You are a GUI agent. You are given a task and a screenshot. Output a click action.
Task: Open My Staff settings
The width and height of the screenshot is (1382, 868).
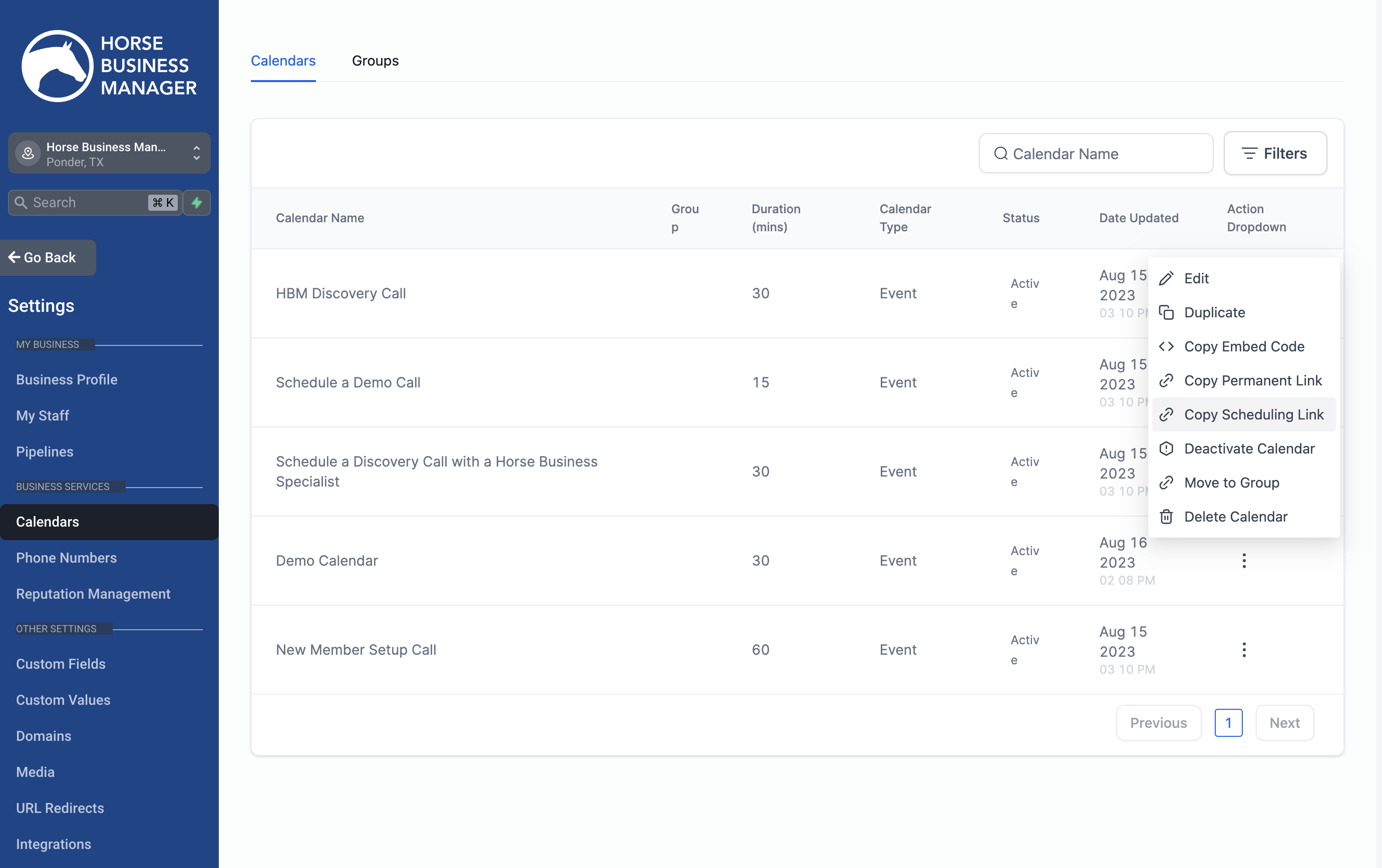coord(43,415)
